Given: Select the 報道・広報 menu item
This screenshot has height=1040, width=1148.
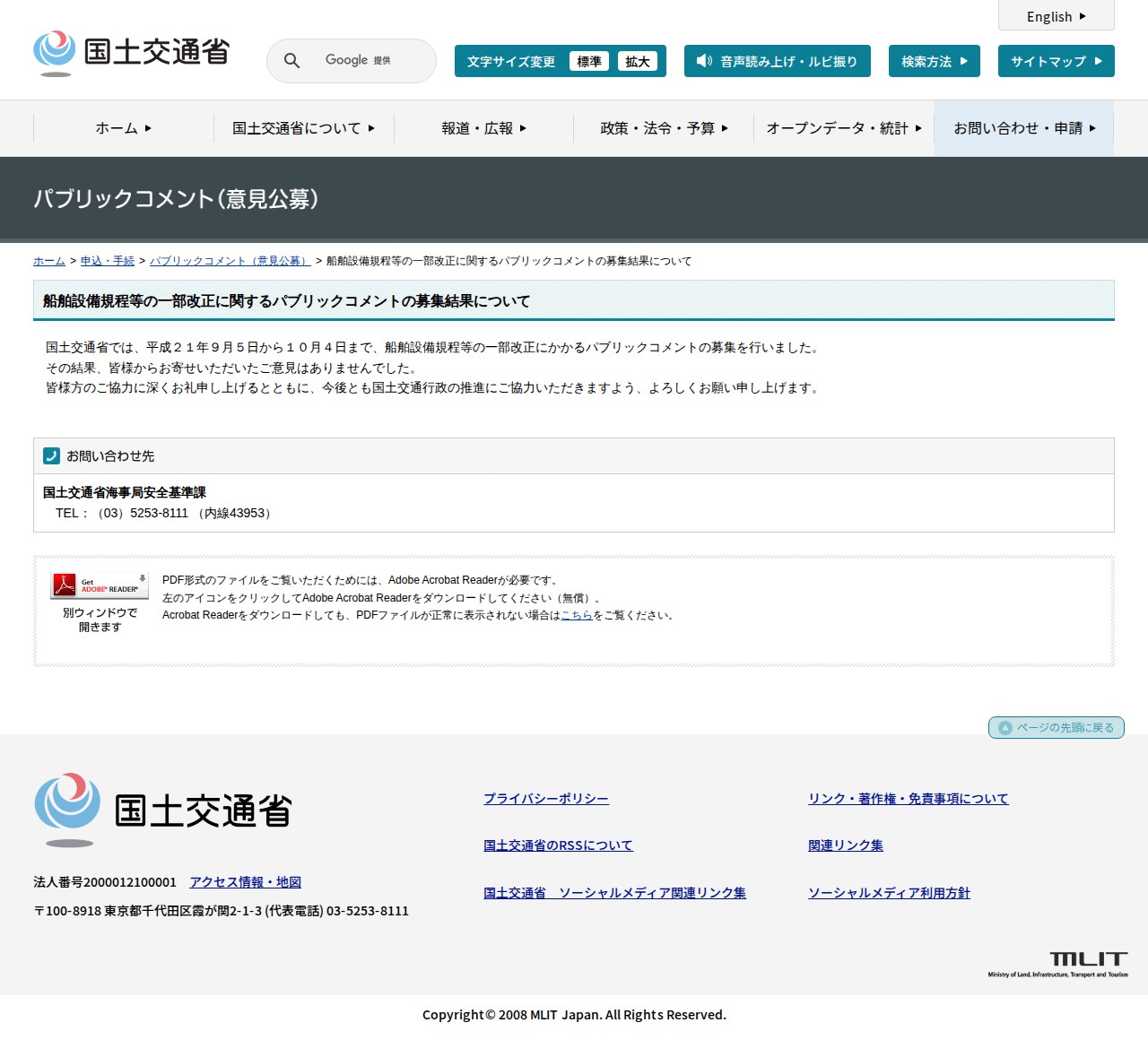Looking at the screenshot, I should point(483,128).
